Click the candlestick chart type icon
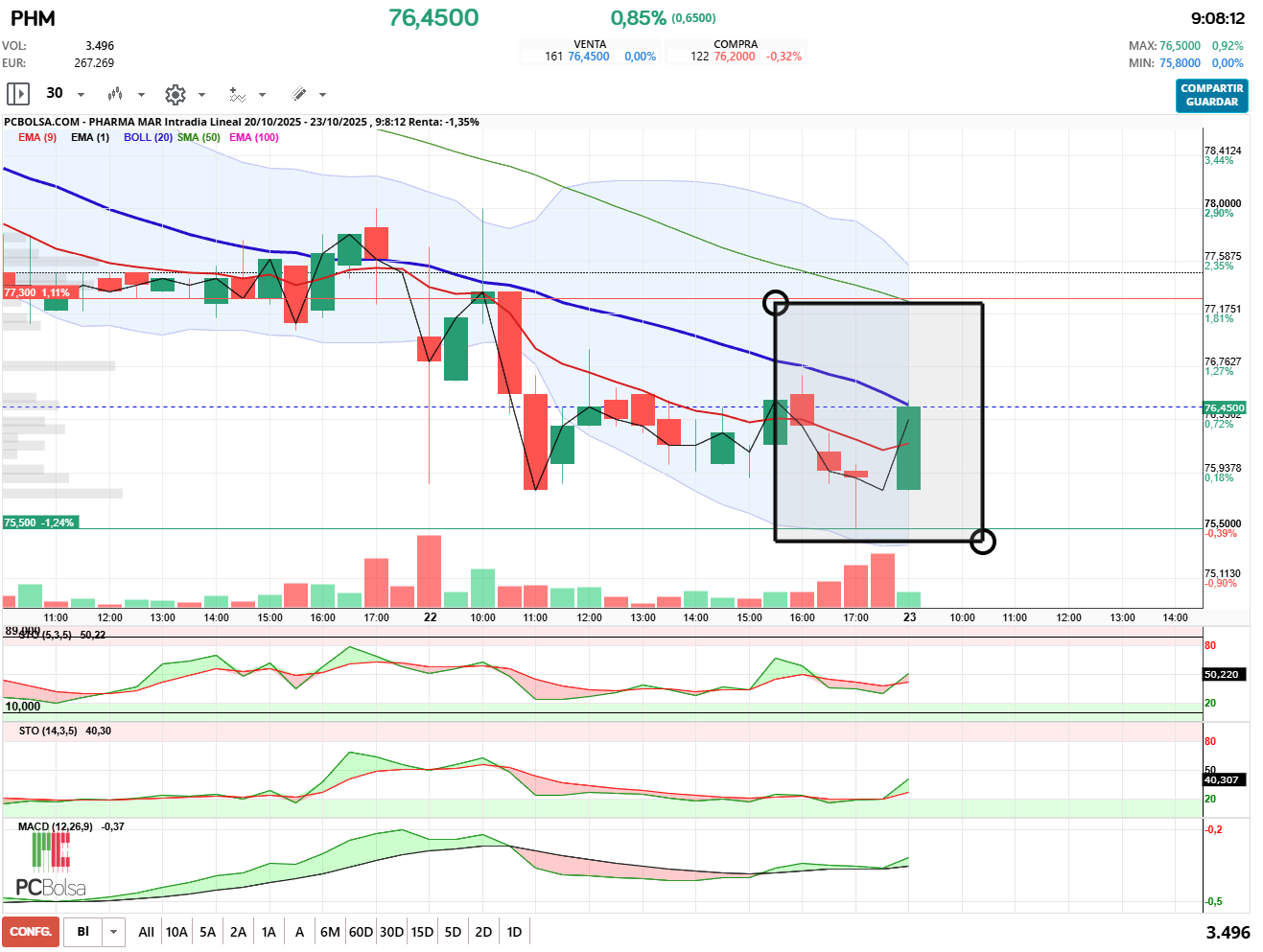Image resolution: width=1263 pixels, height=952 pixels. 115,94
